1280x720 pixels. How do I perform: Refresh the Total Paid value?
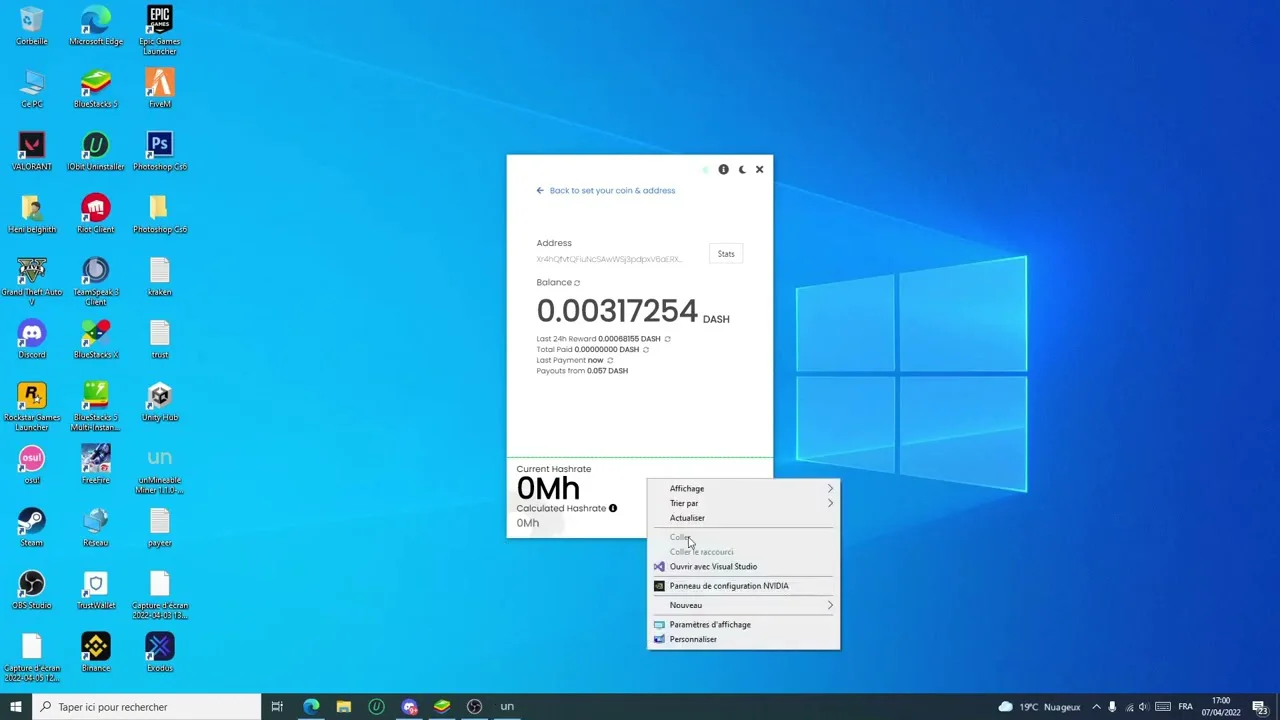646,350
